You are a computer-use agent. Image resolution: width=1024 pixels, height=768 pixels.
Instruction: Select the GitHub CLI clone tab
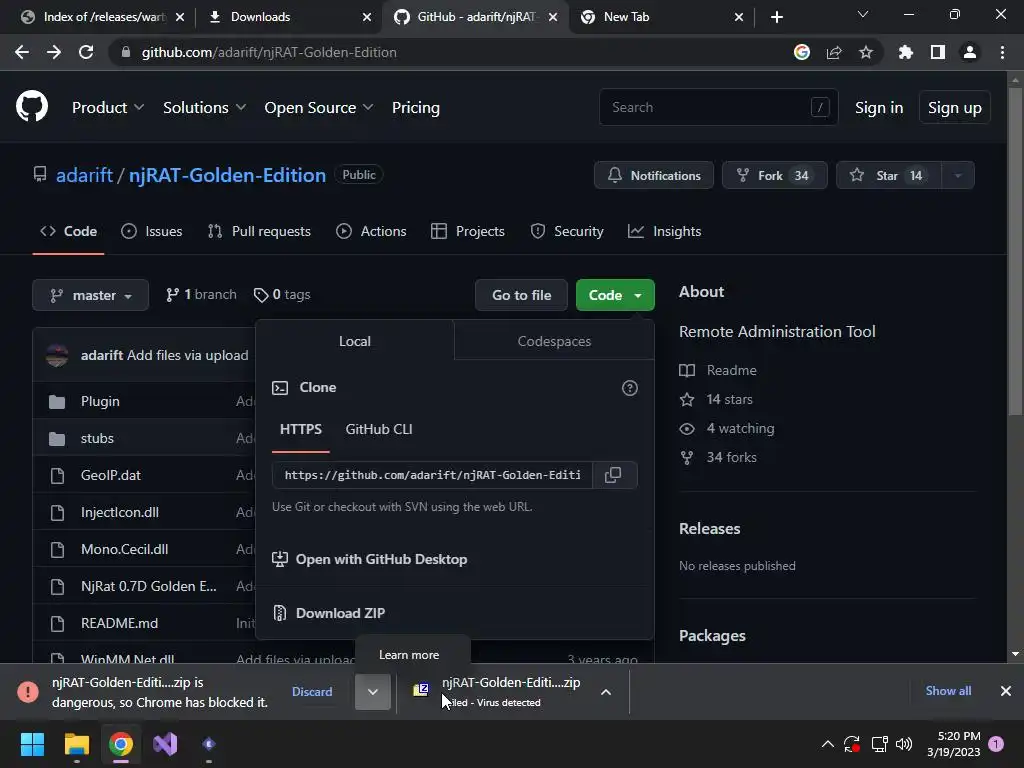(379, 429)
